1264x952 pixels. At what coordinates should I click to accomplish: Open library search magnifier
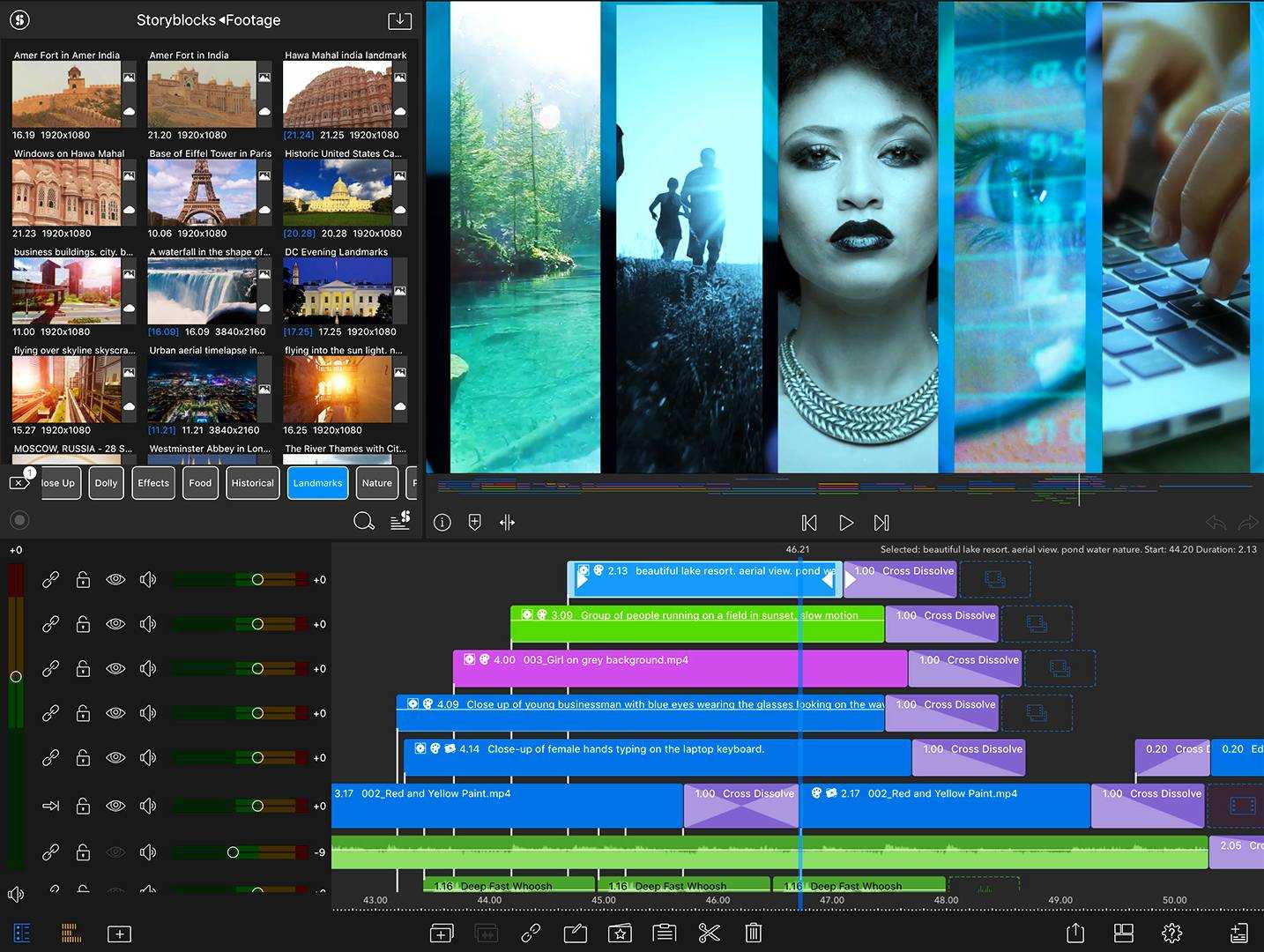click(x=363, y=521)
